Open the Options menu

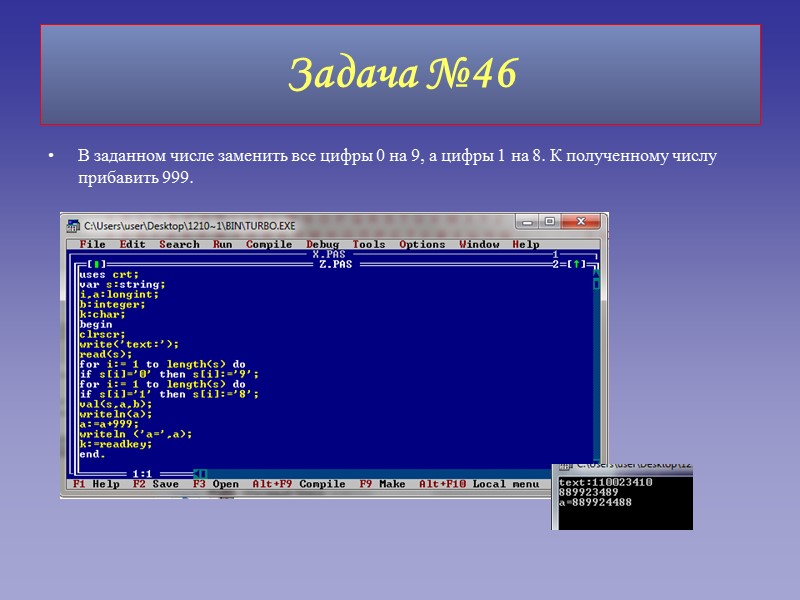pyautogui.click(x=422, y=244)
